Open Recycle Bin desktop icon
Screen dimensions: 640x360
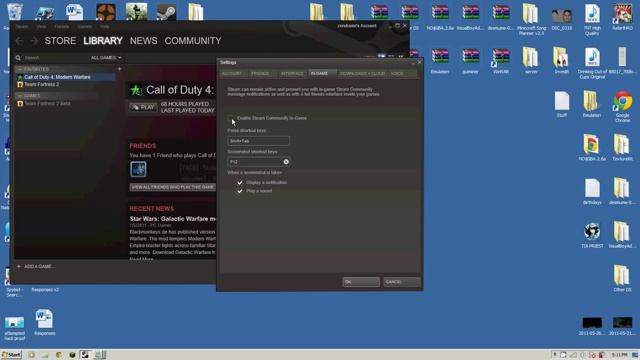coord(14,13)
